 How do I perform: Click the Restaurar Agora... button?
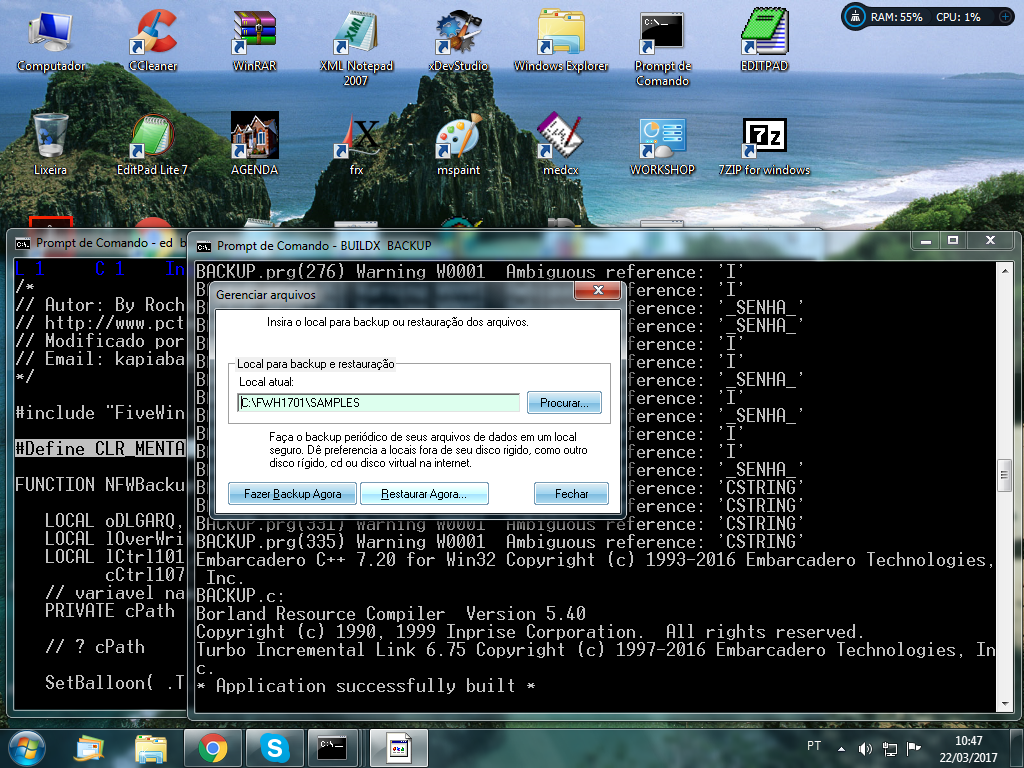(424, 494)
